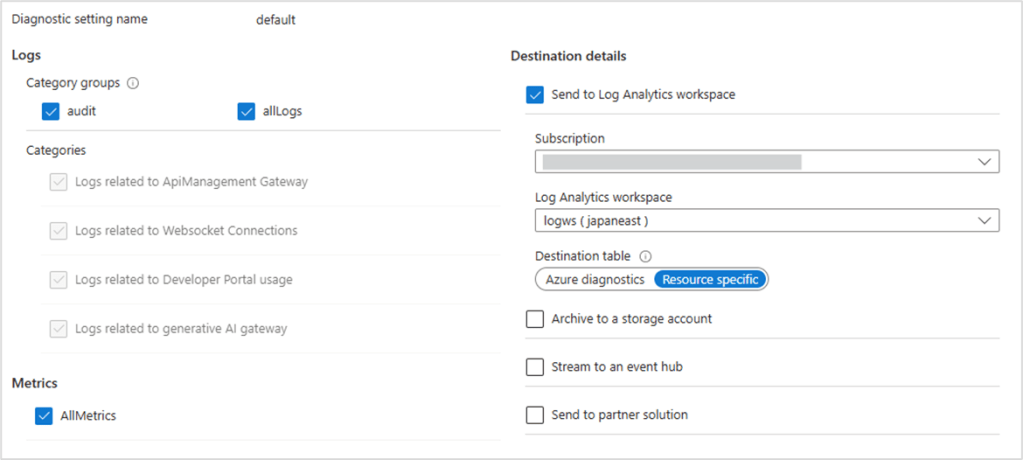Check the Send to partner solution box
This screenshot has width=1023, height=460.
(535, 415)
